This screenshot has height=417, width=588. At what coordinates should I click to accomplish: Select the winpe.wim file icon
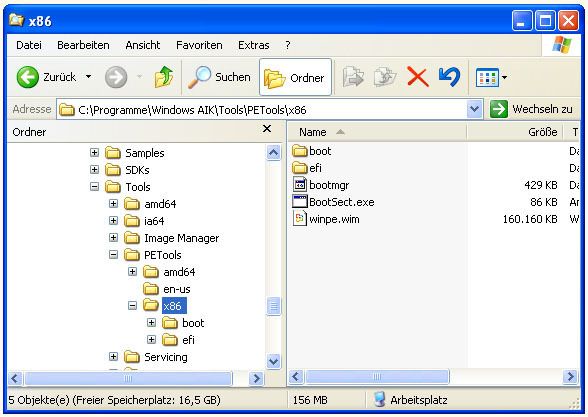(300, 219)
